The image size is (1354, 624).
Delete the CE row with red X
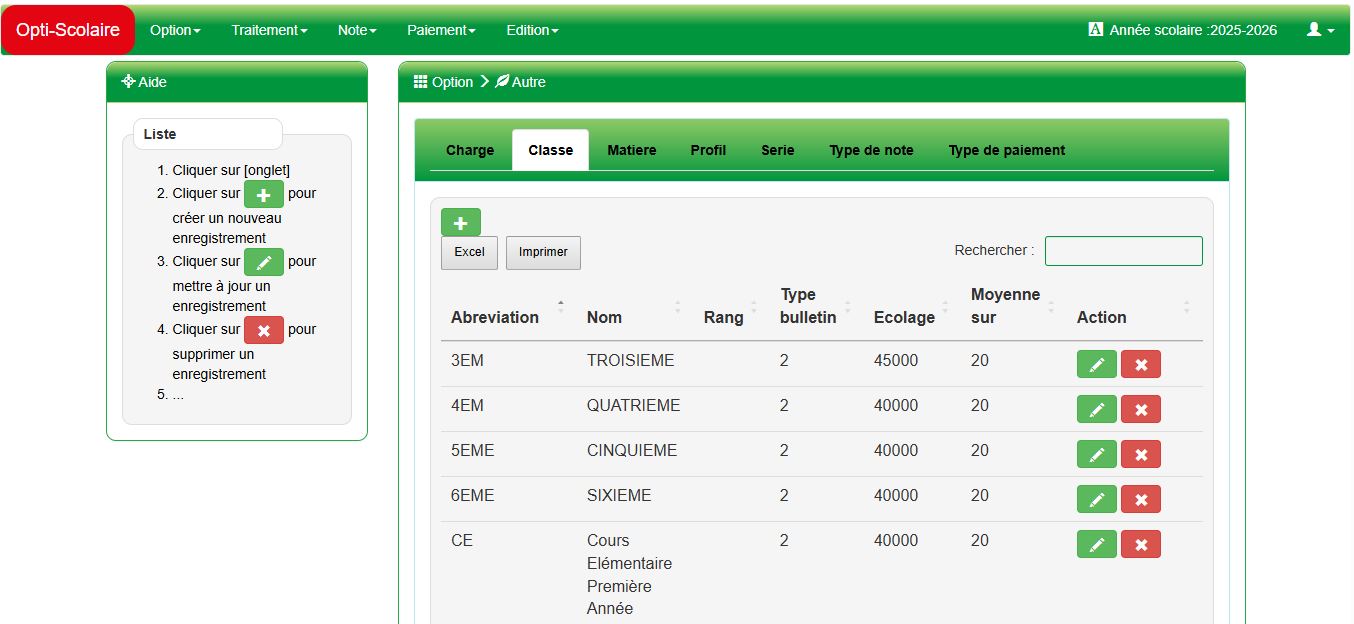(1141, 544)
